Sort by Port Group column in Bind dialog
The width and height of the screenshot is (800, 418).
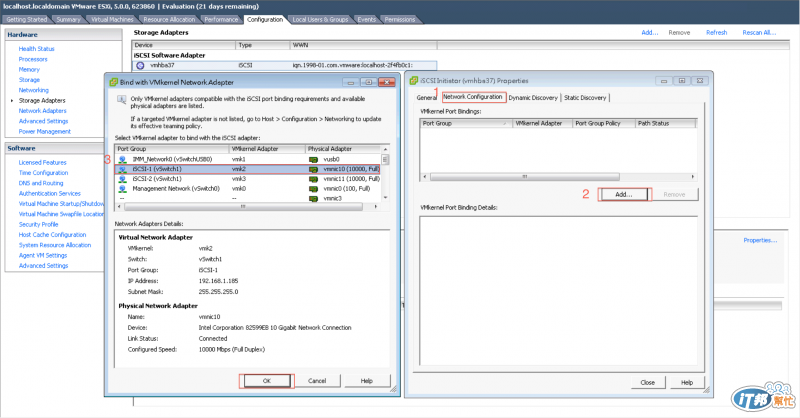pyautogui.click(x=172, y=149)
